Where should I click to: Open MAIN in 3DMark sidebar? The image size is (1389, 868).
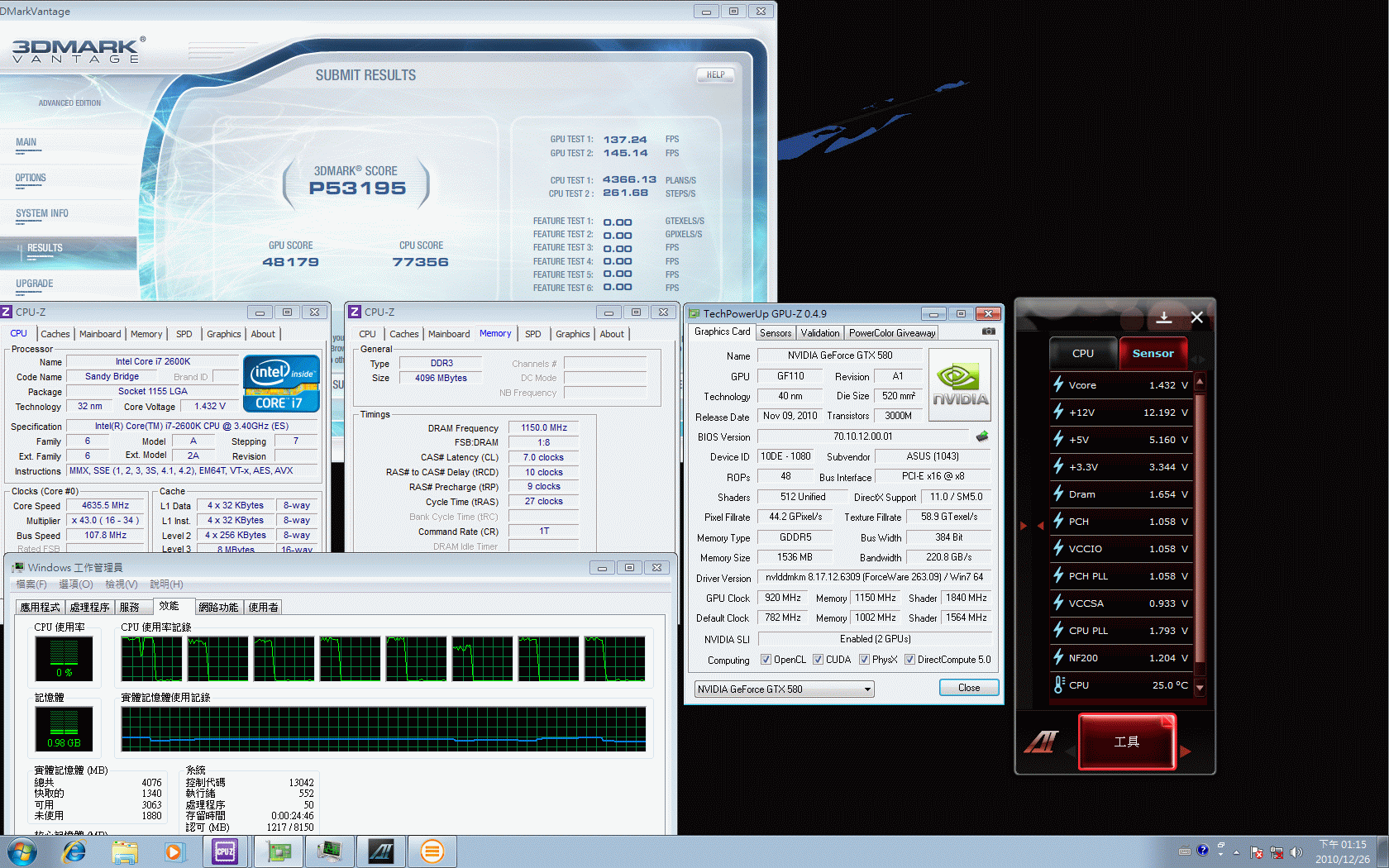coord(26,142)
